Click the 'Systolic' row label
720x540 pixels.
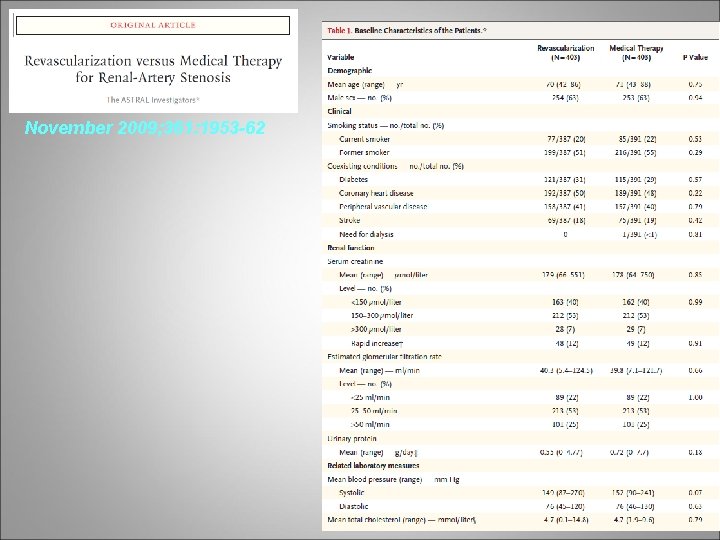coord(351,493)
